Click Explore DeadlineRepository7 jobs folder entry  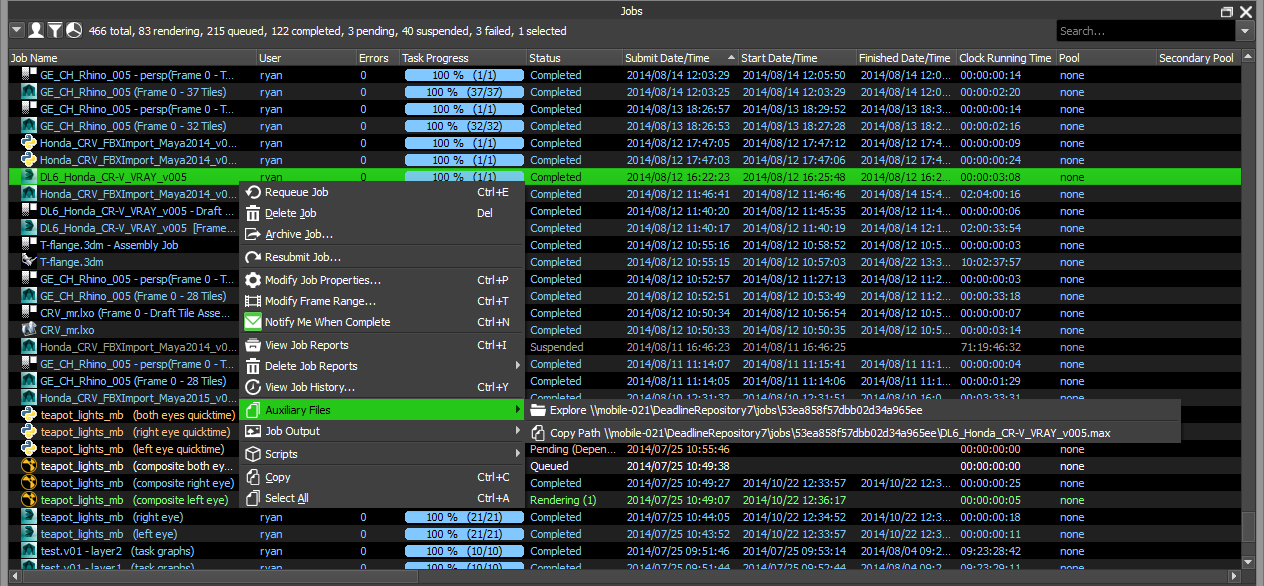click(853, 410)
